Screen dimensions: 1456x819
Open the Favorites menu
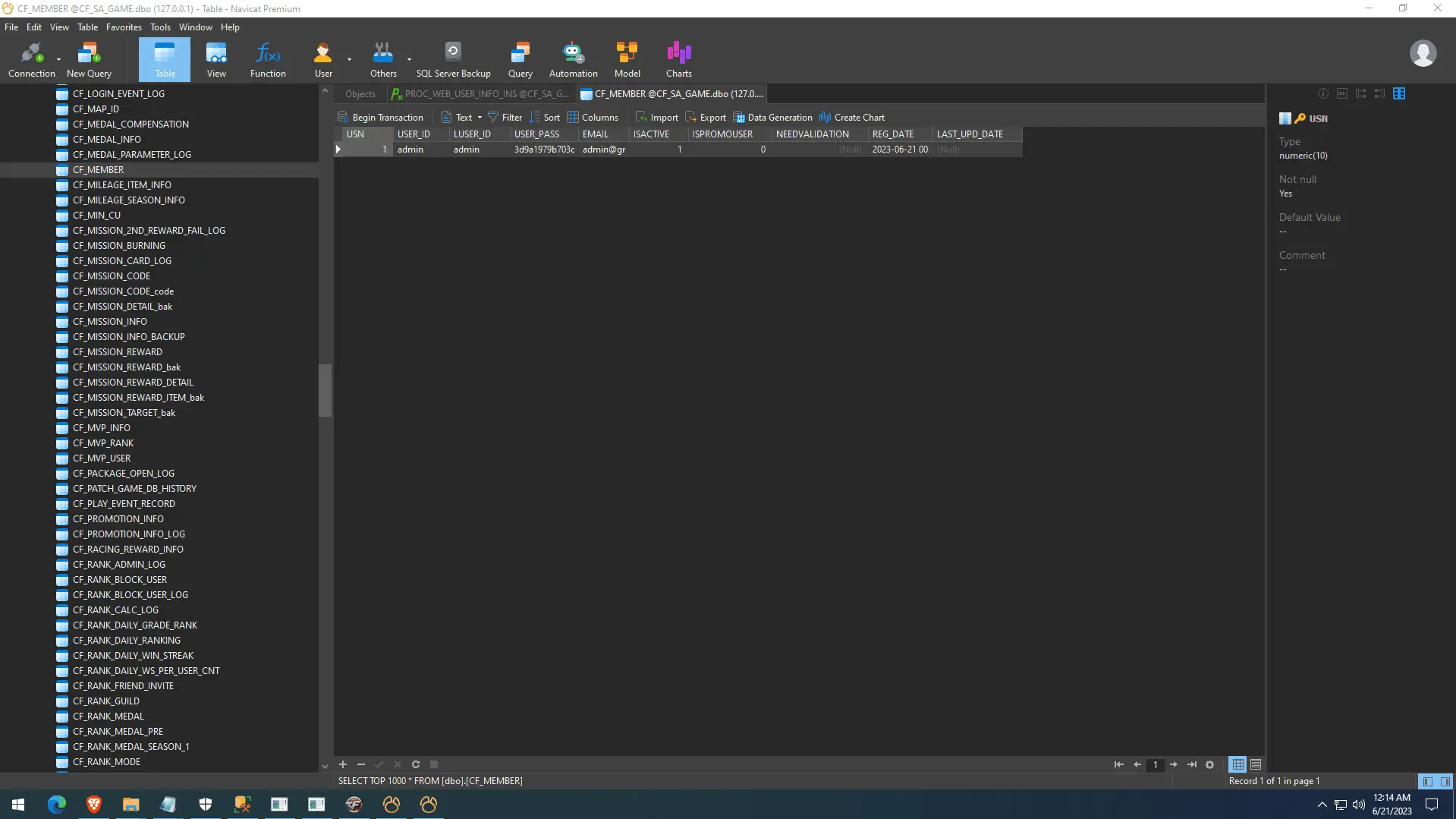(x=124, y=27)
